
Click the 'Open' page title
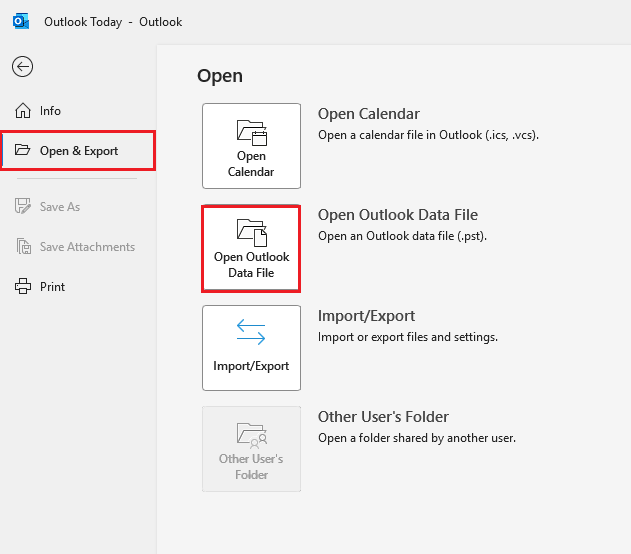coord(220,76)
